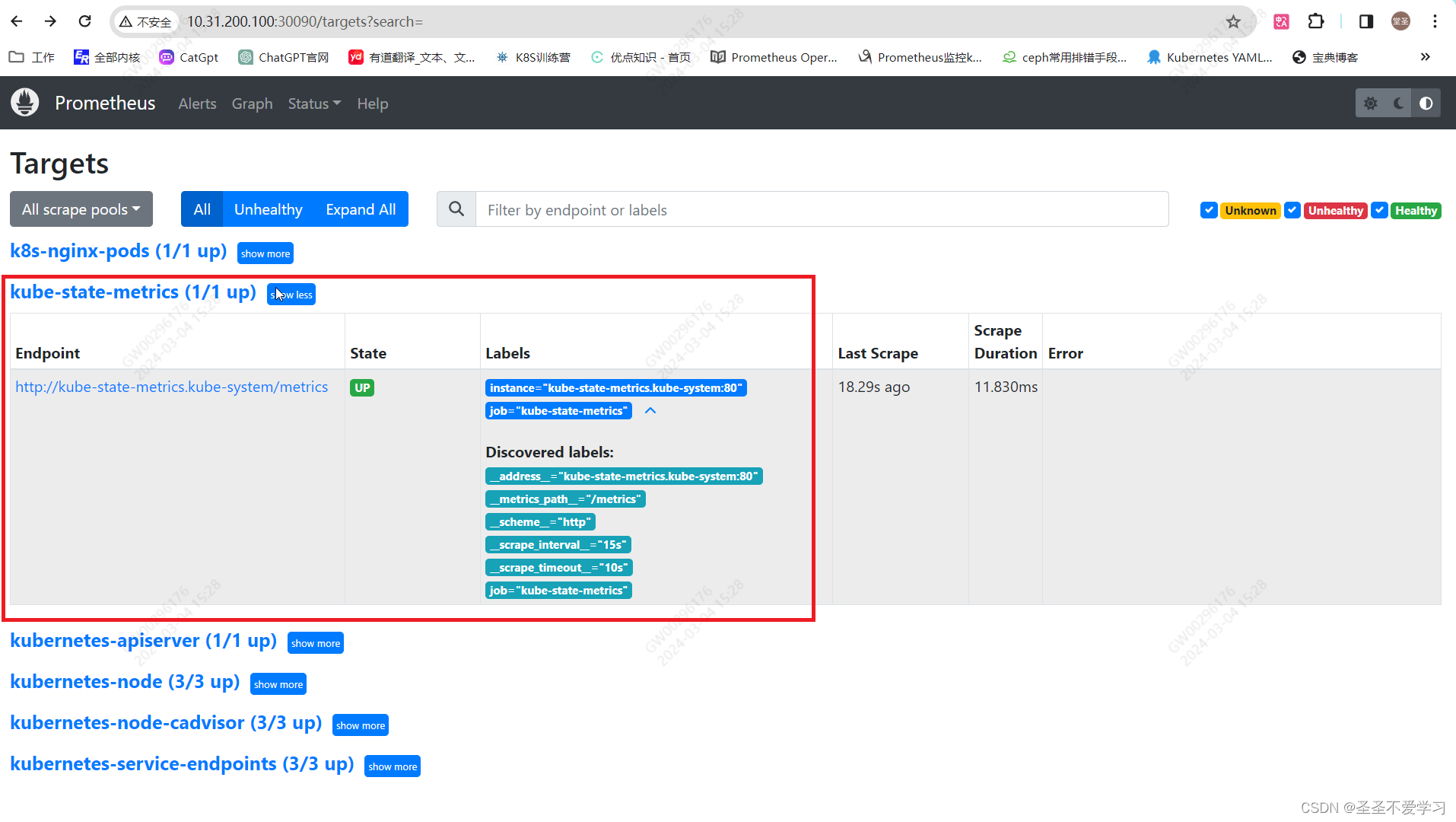This screenshot has height=822, width=1456.
Task: Focus the Filter by endpoint or labels field
Action: click(x=822, y=209)
